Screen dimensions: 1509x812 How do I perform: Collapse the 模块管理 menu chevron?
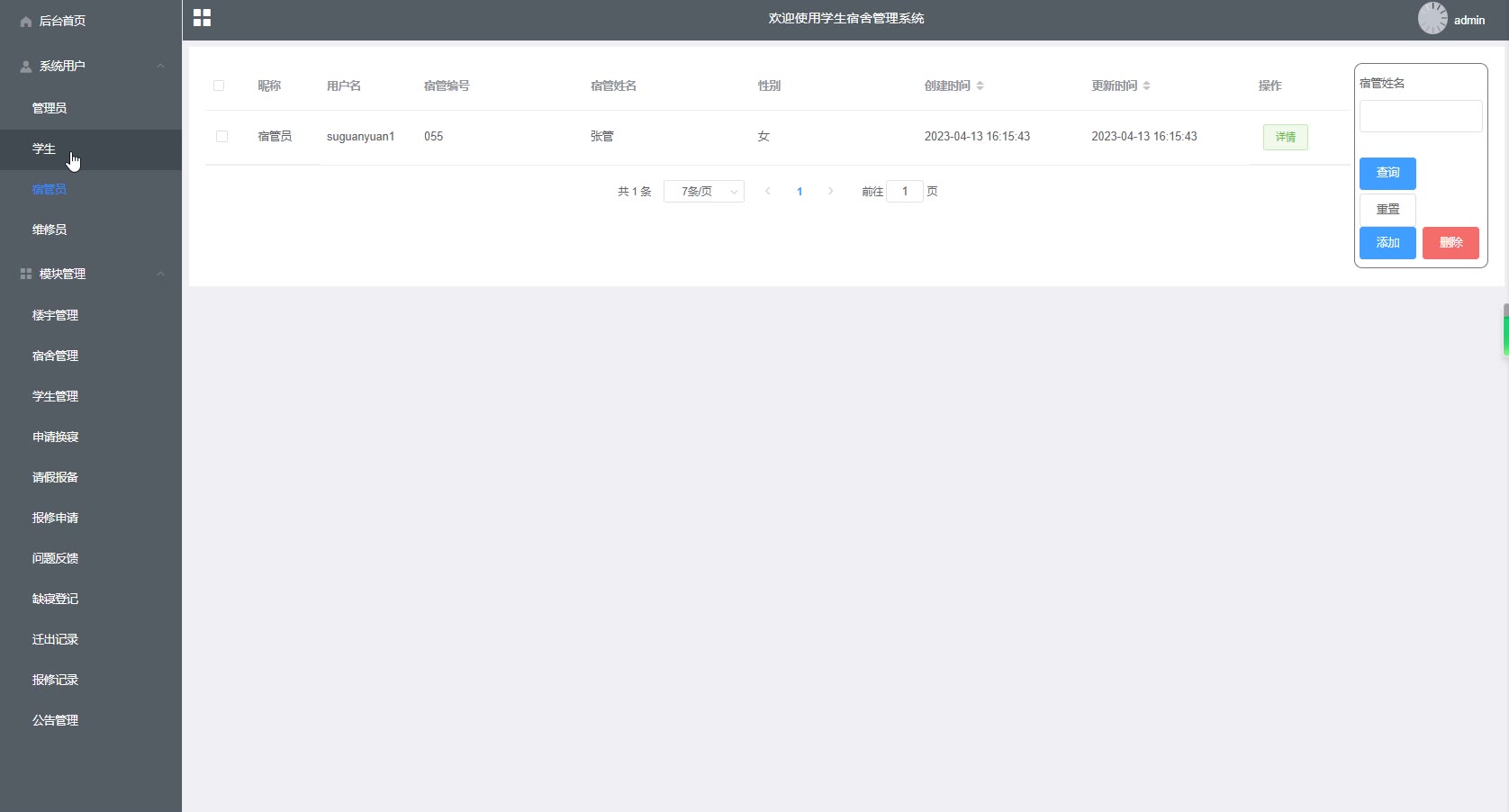[160, 274]
